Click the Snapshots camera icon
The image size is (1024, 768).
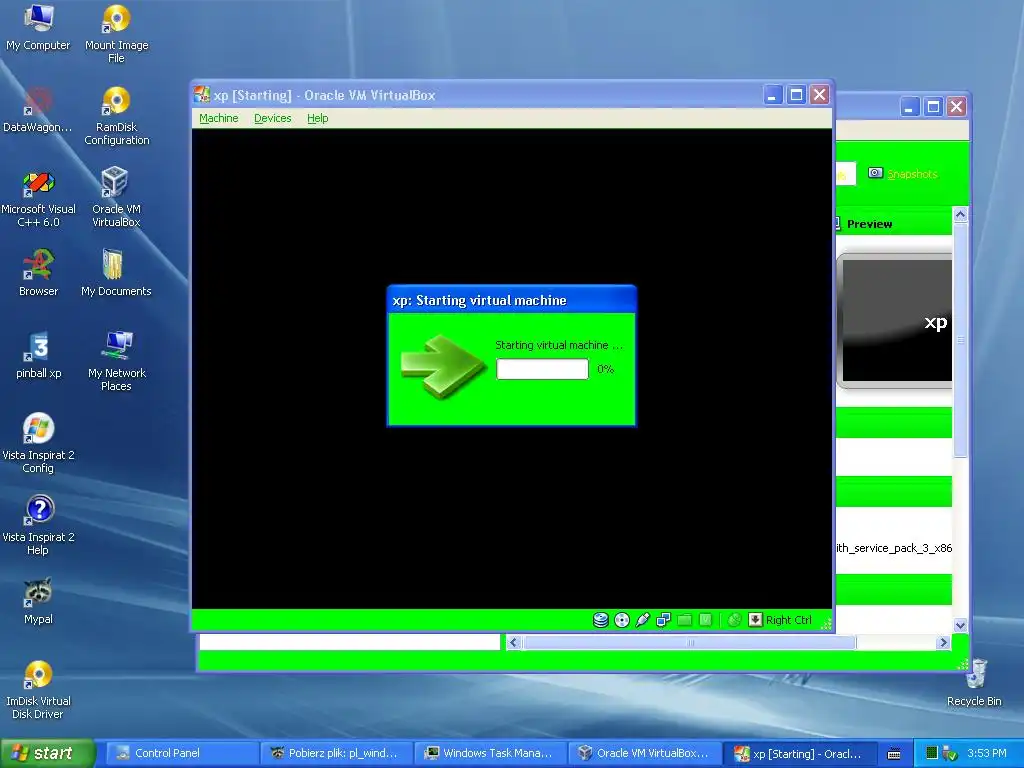point(875,173)
